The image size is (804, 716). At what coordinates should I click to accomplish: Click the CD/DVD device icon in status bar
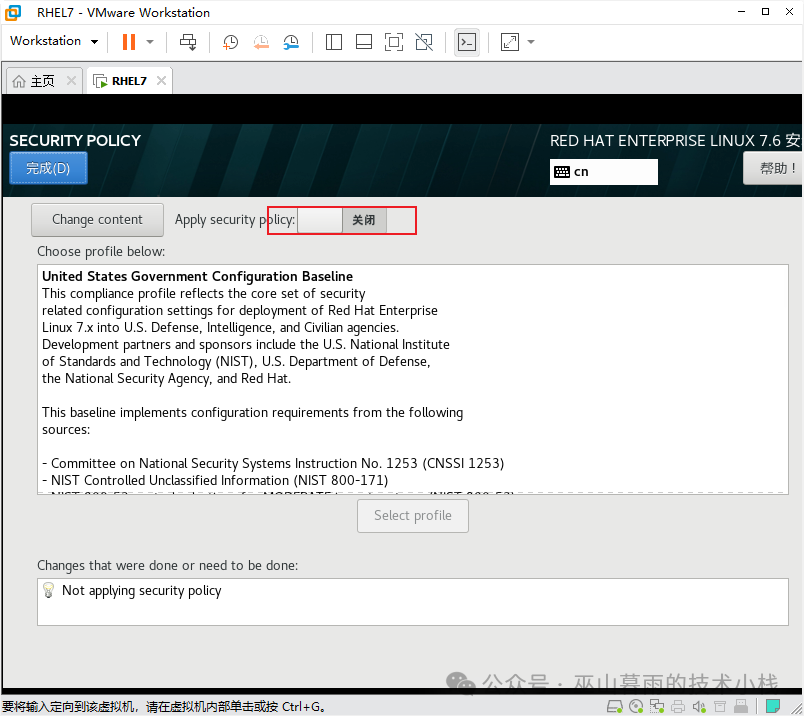[x=635, y=705]
